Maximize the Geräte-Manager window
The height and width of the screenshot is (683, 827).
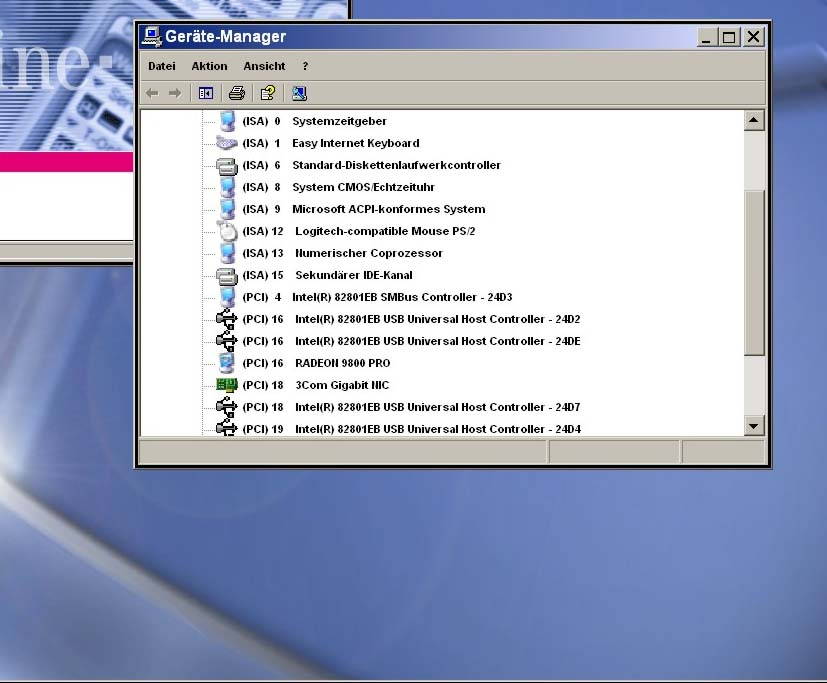pos(729,37)
